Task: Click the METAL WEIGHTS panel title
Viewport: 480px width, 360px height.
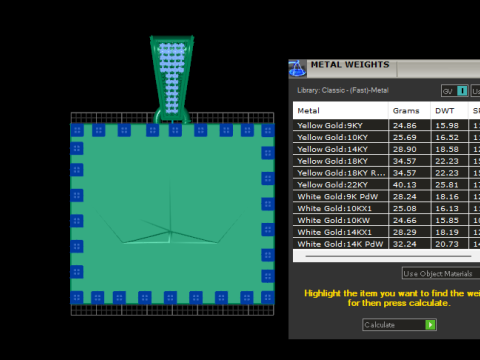Action: coord(350,65)
